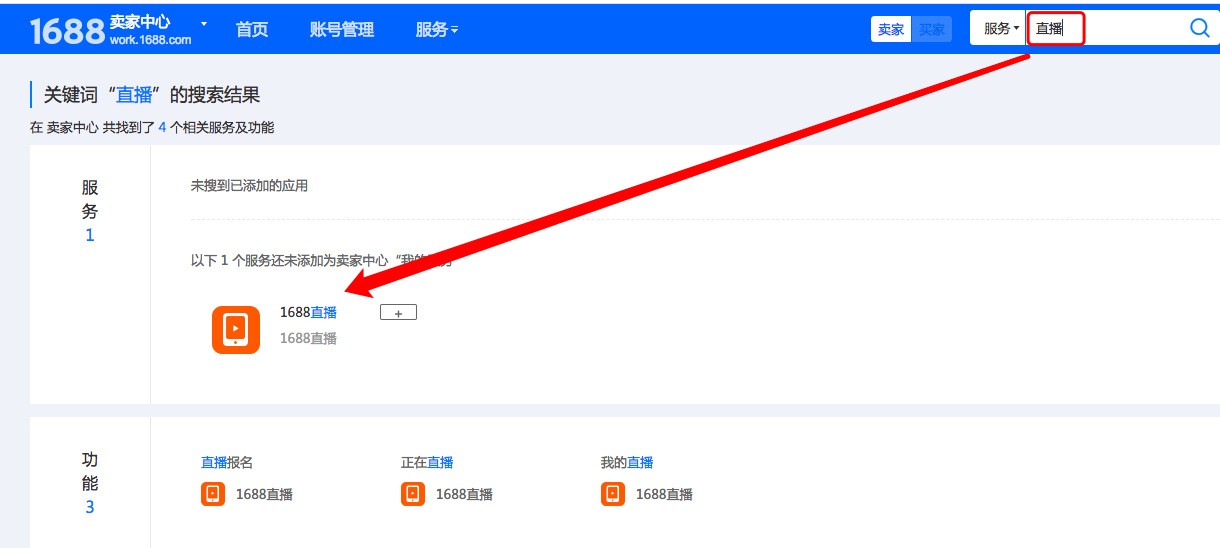Viewport: 1220px width, 548px height.
Task: Open the large orange 1688直播 app icon
Action: (236, 329)
